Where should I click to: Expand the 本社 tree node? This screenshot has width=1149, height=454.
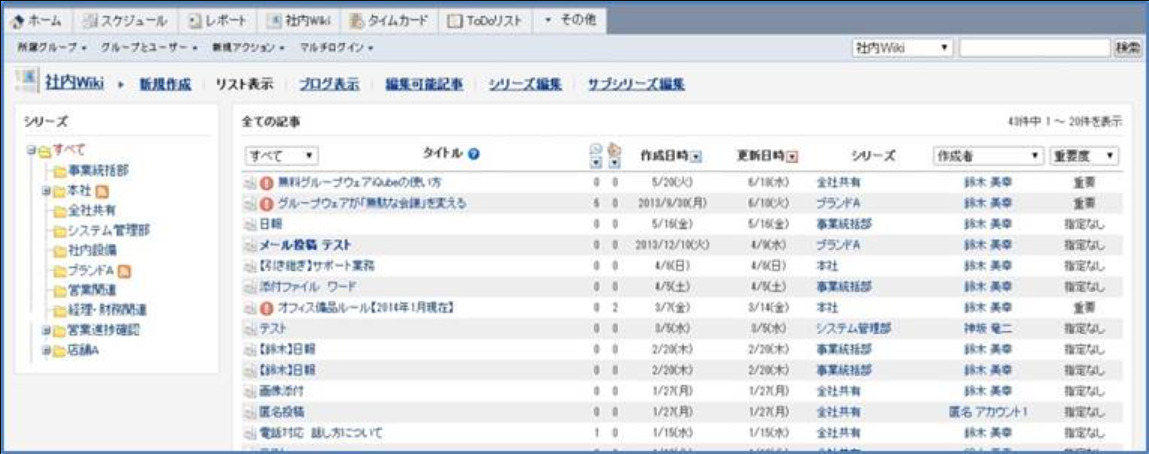[x=45, y=192]
